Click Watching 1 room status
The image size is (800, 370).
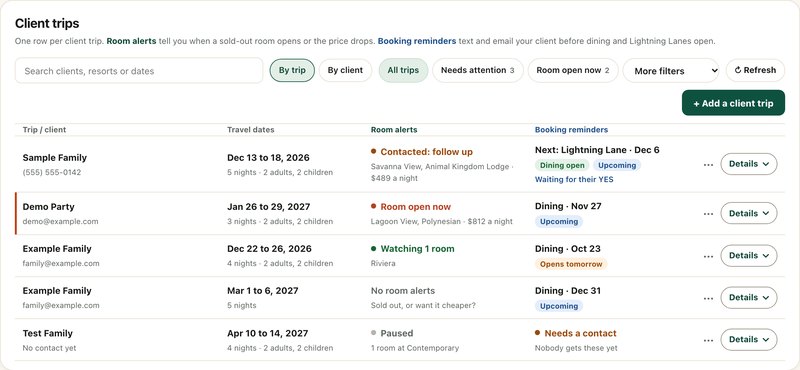pos(413,249)
